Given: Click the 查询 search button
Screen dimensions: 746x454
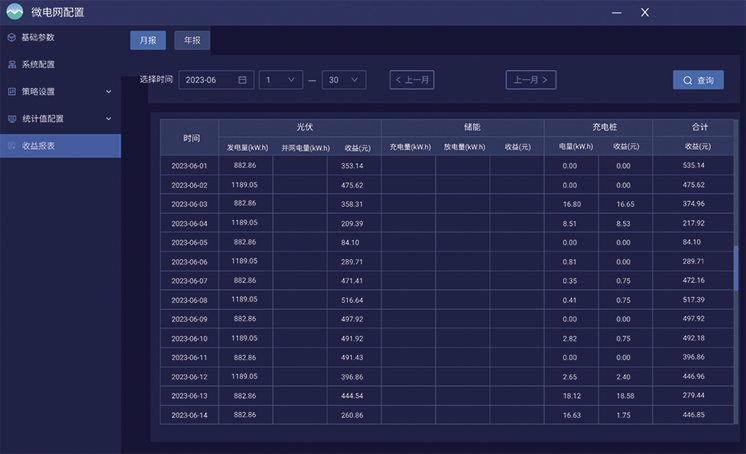Looking at the screenshot, I should coord(698,80).
